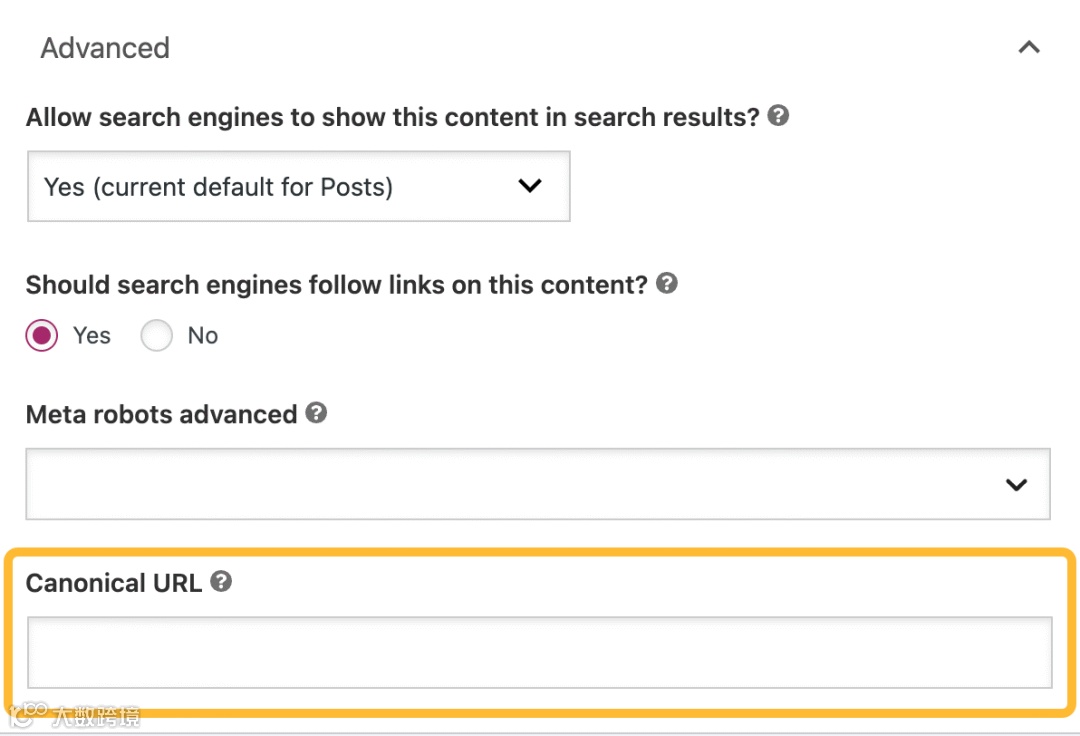1080x736 pixels.
Task: Open the Meta robots advanced help icon
Action: [x=316, y=413]
